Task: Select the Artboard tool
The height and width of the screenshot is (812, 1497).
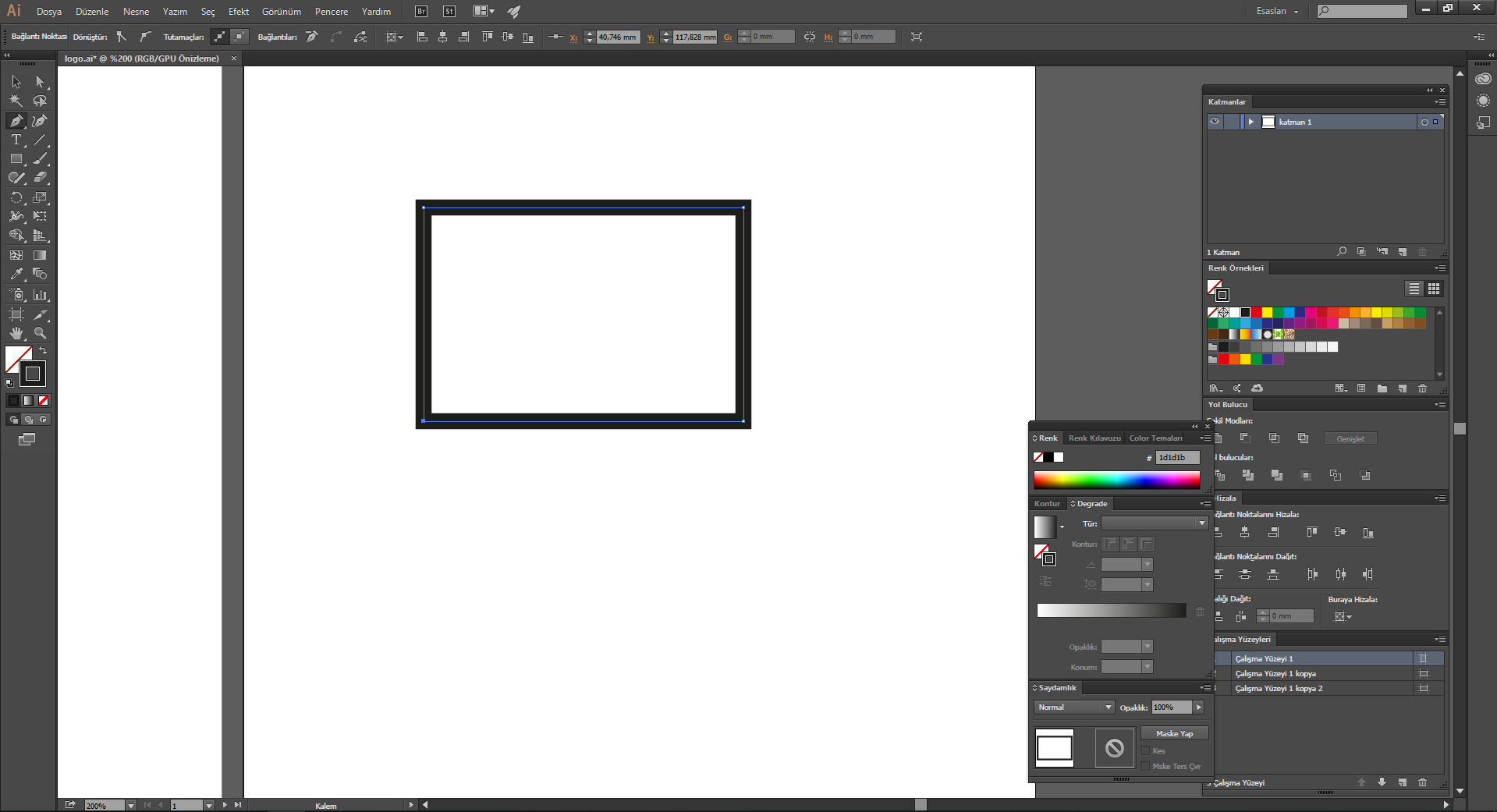Action: 16,314
